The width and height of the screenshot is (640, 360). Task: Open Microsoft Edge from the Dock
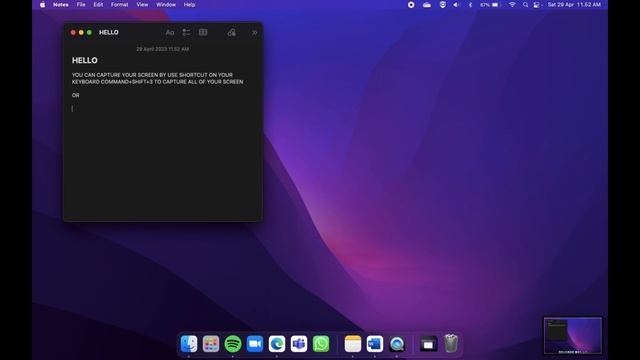(x=277, y=344)
